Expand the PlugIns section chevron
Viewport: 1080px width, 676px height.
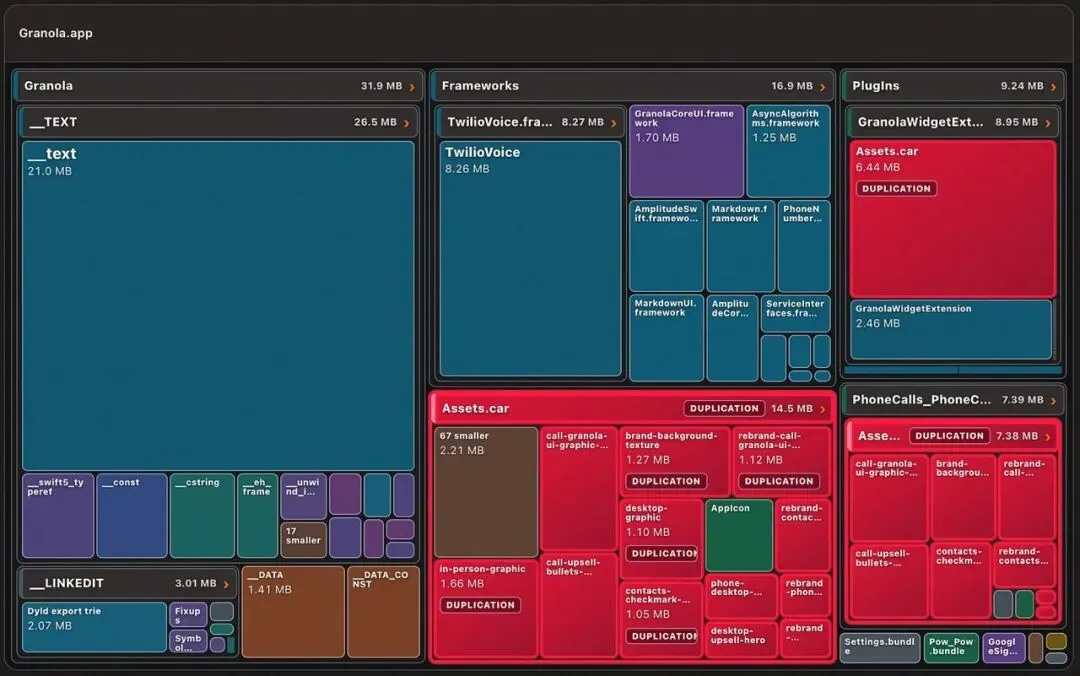click(x=1053, y=87)
